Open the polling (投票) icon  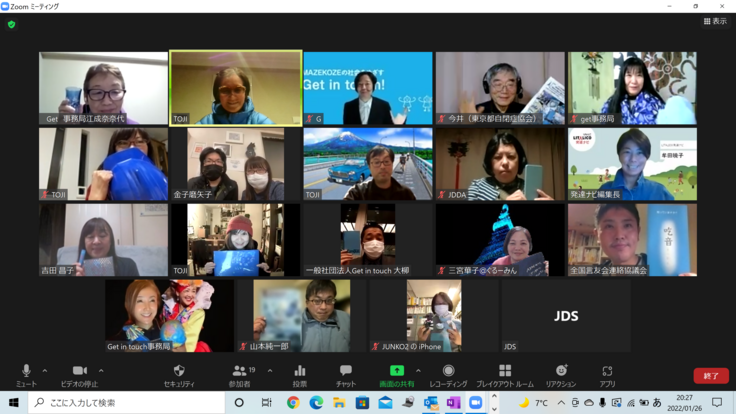point(299,371)
